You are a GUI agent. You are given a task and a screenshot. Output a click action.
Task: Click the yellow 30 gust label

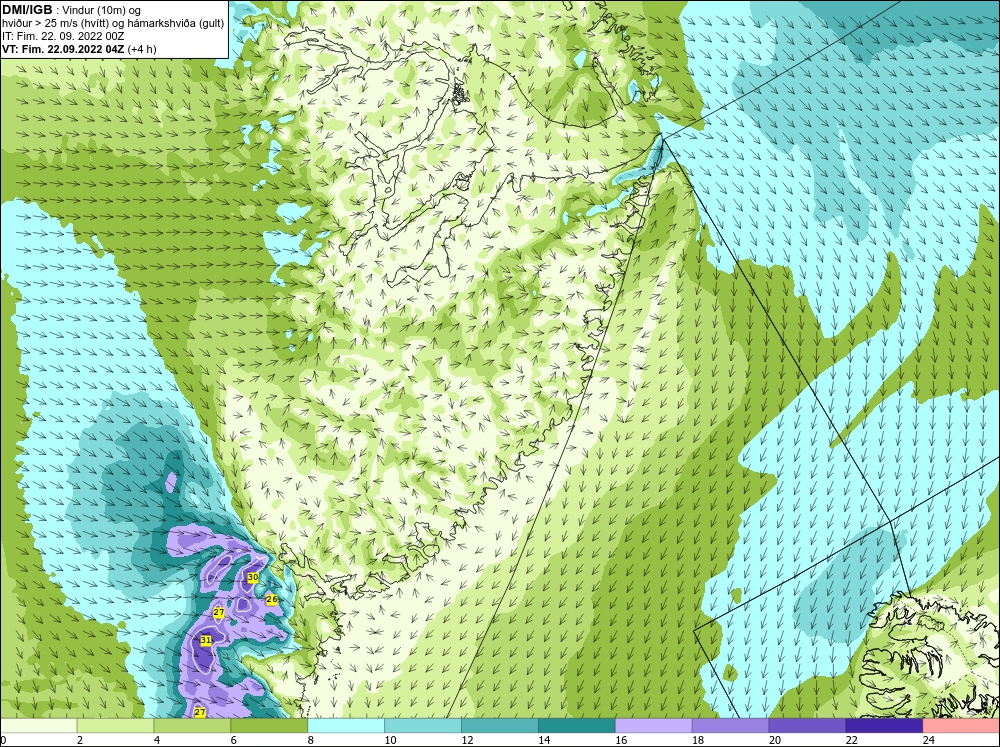(x=253, y=577)
